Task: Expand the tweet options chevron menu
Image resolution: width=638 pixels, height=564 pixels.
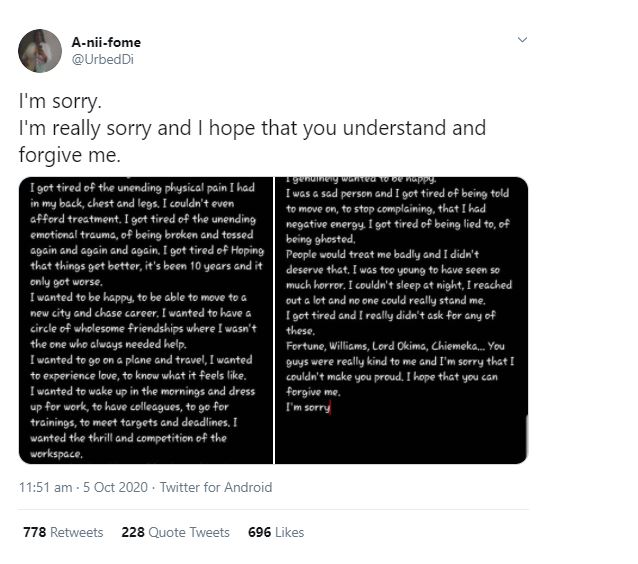Action: point(521,42)
